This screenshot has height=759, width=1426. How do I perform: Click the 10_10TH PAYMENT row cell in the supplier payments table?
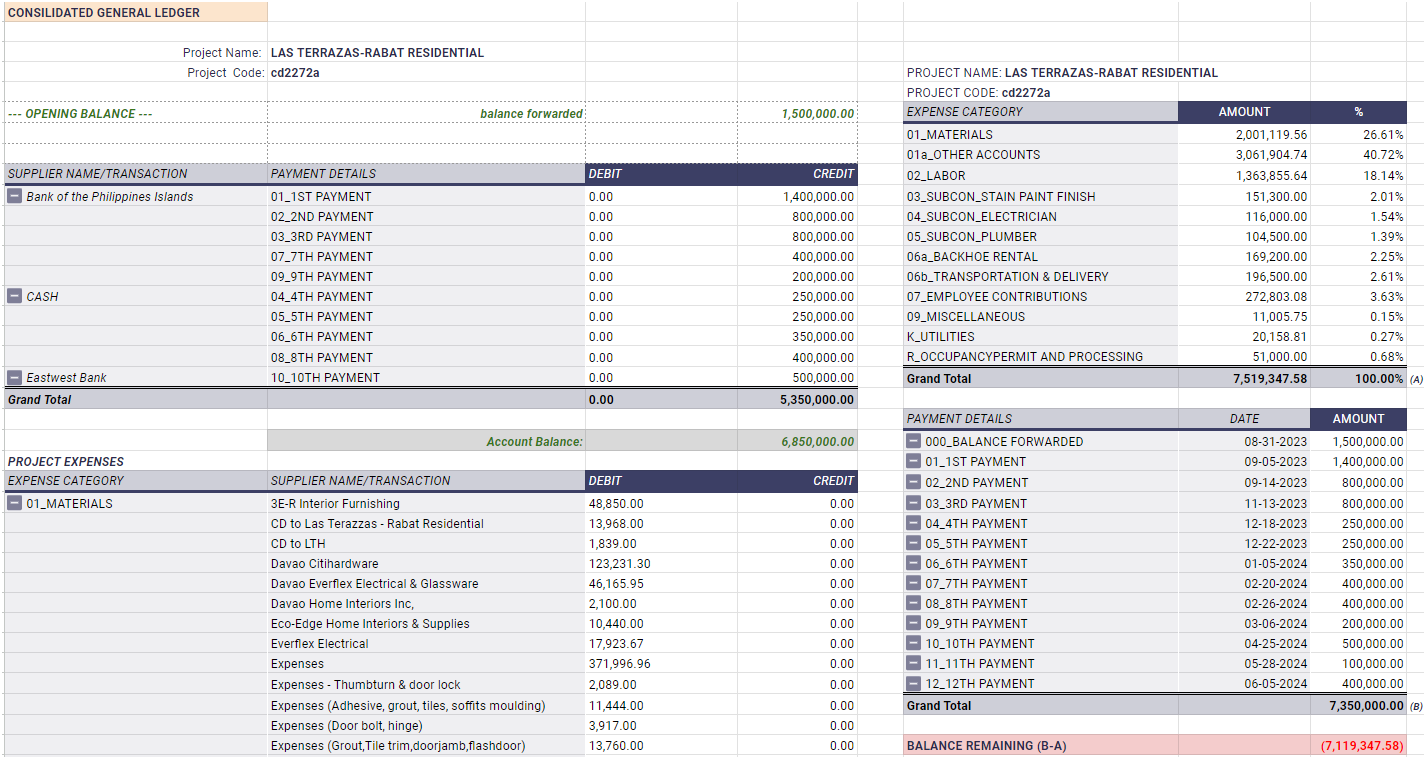(x=426, y=378)
